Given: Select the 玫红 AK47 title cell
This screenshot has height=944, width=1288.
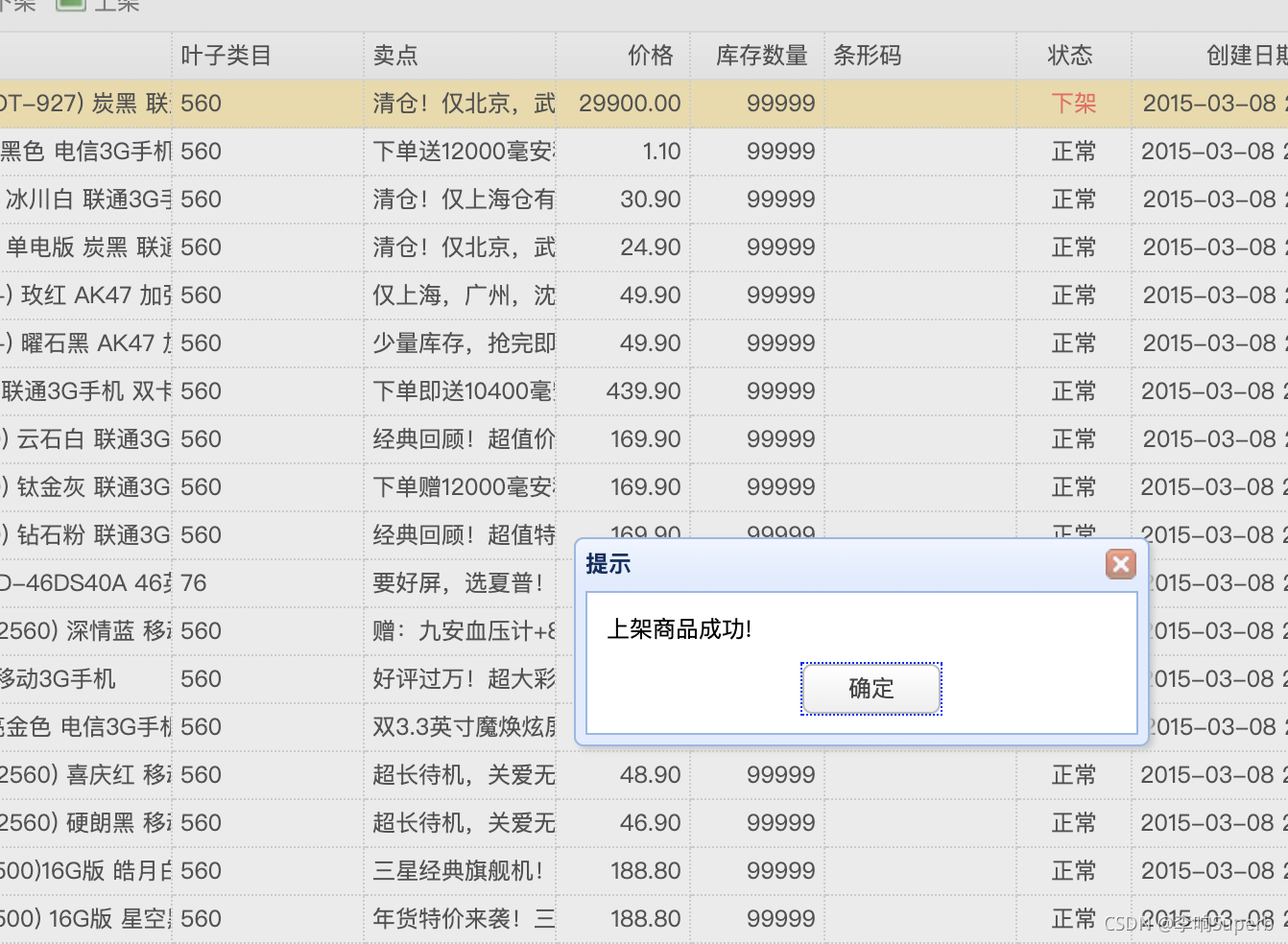Looking at the screenshot, I should tap(85, 295).
